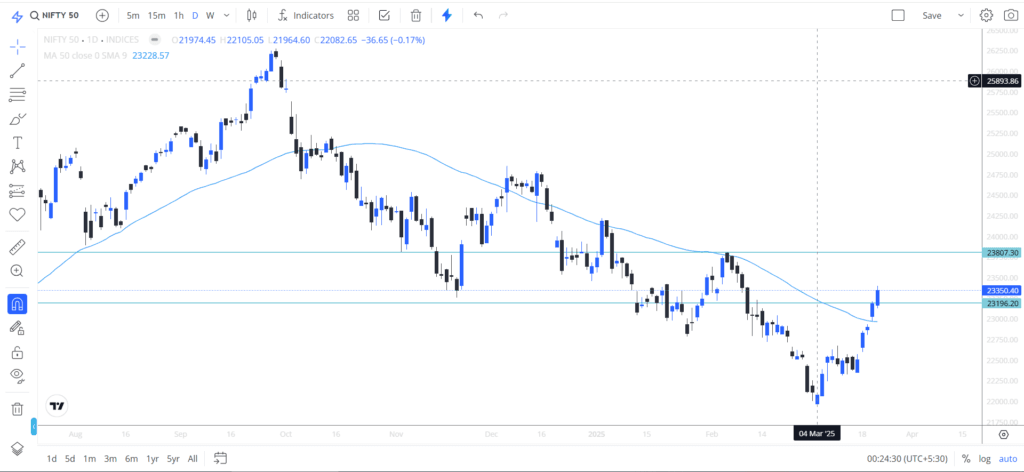Click the app logo at top left

point(17,16)
